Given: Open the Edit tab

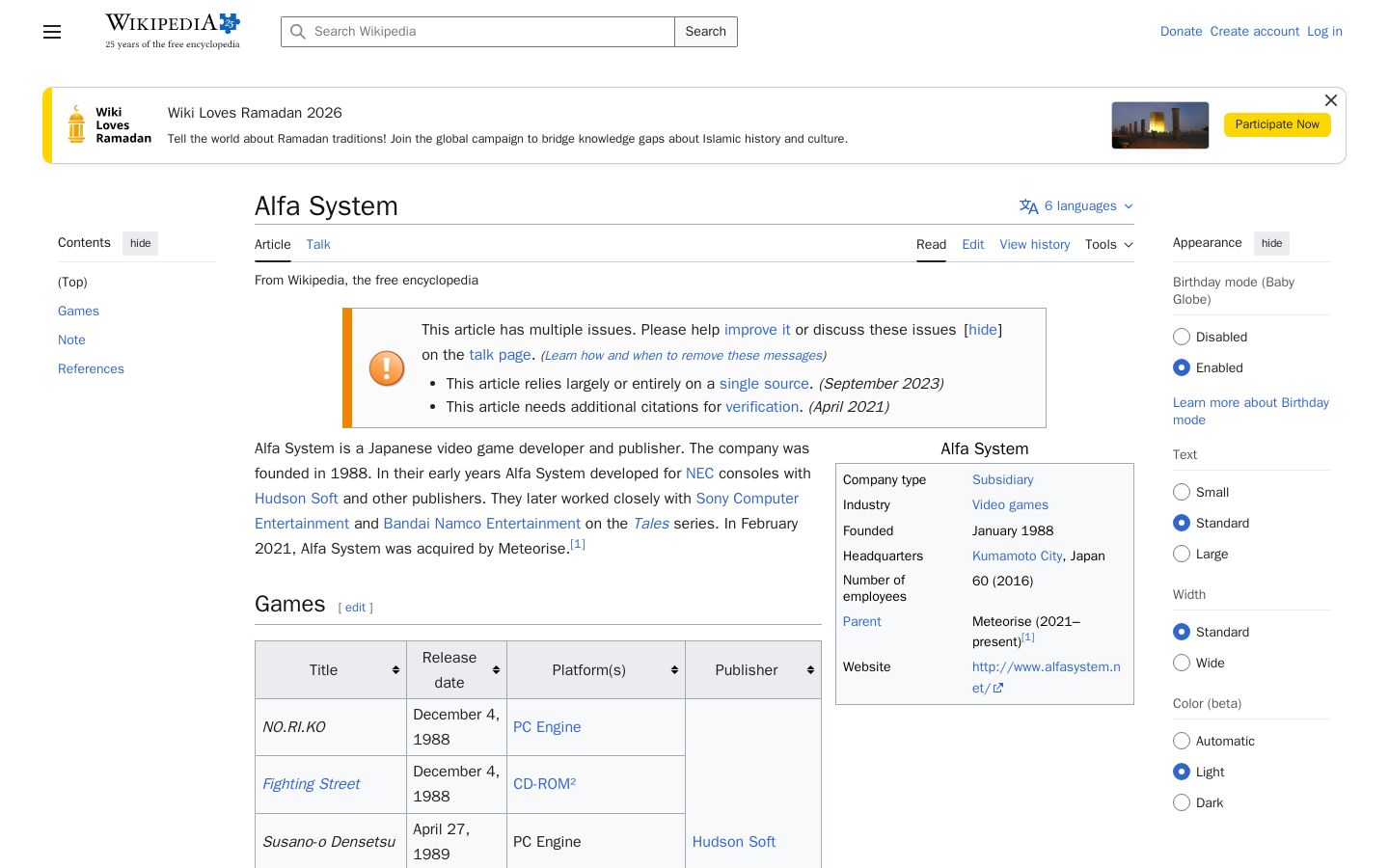Looking at the screenshot, I should (x=973, y=245).
